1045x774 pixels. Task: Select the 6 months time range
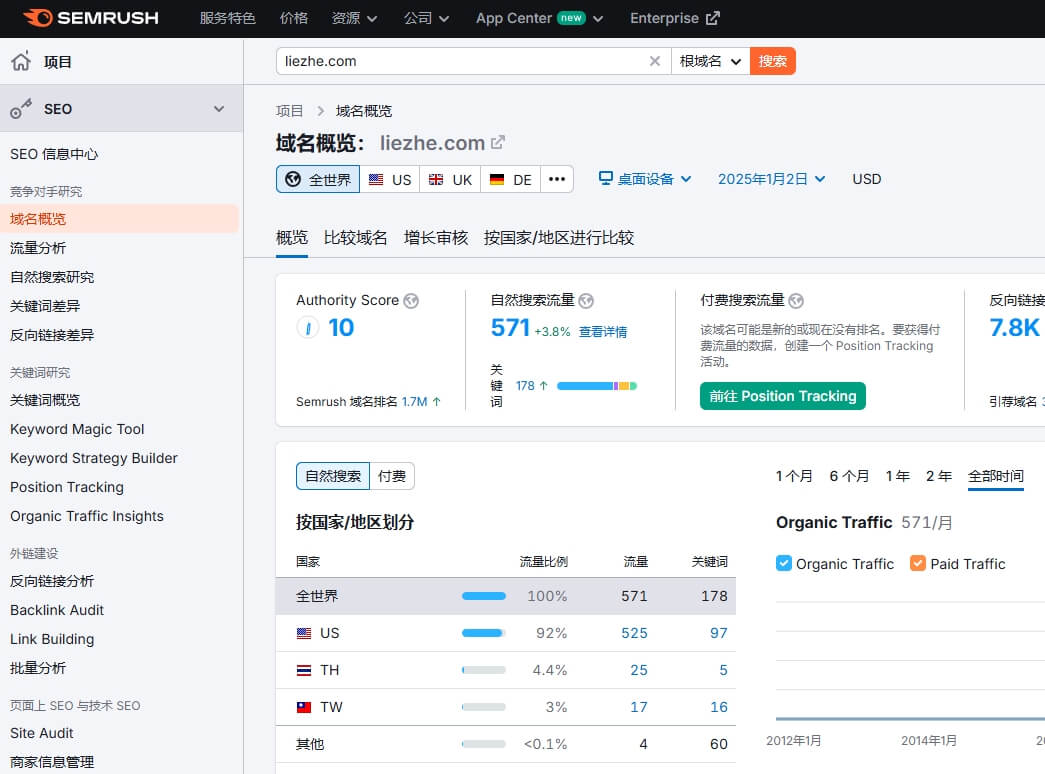pos(849,476)
